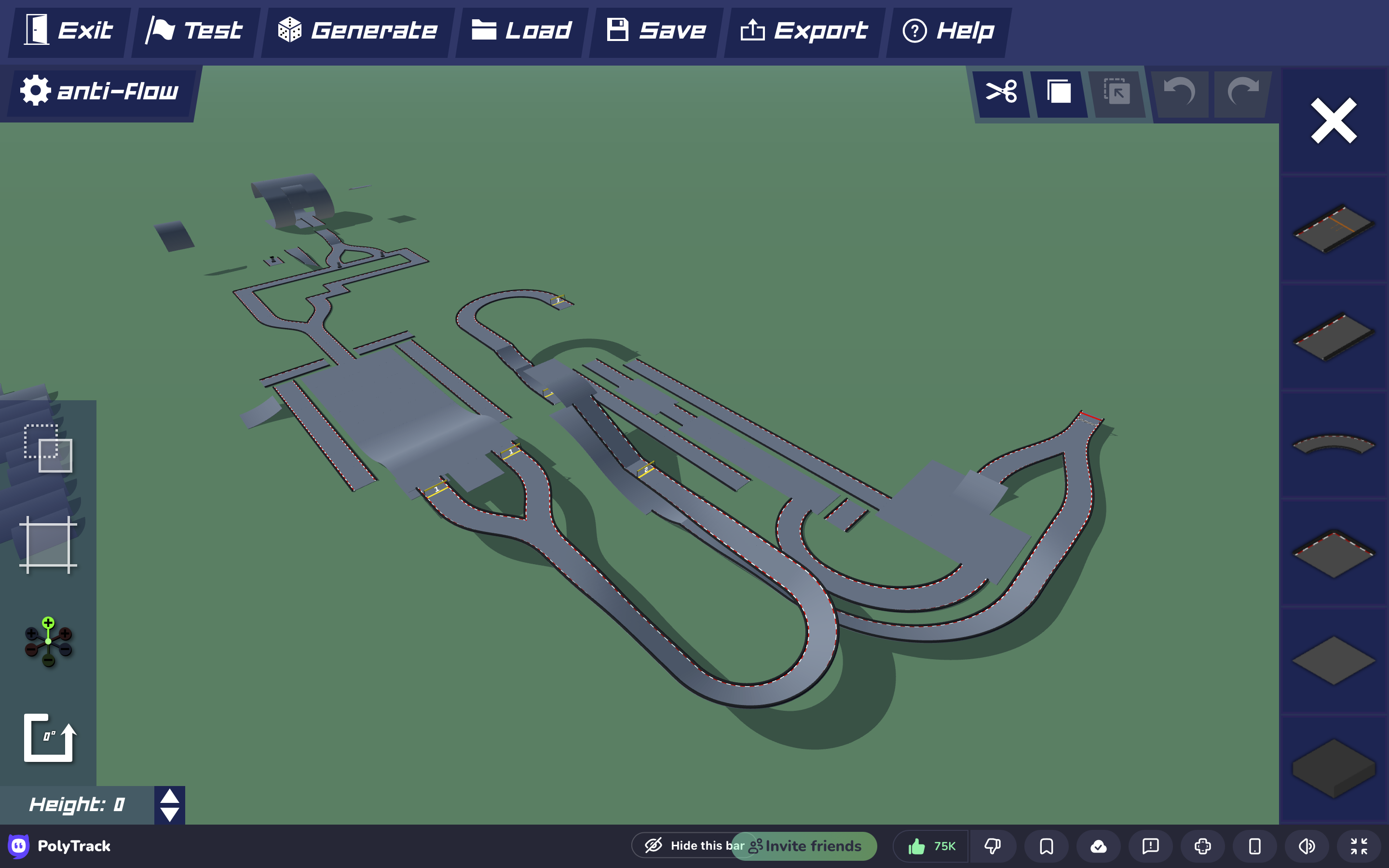Click Invite friends button

pyautogui.click(x=804, y=846)
